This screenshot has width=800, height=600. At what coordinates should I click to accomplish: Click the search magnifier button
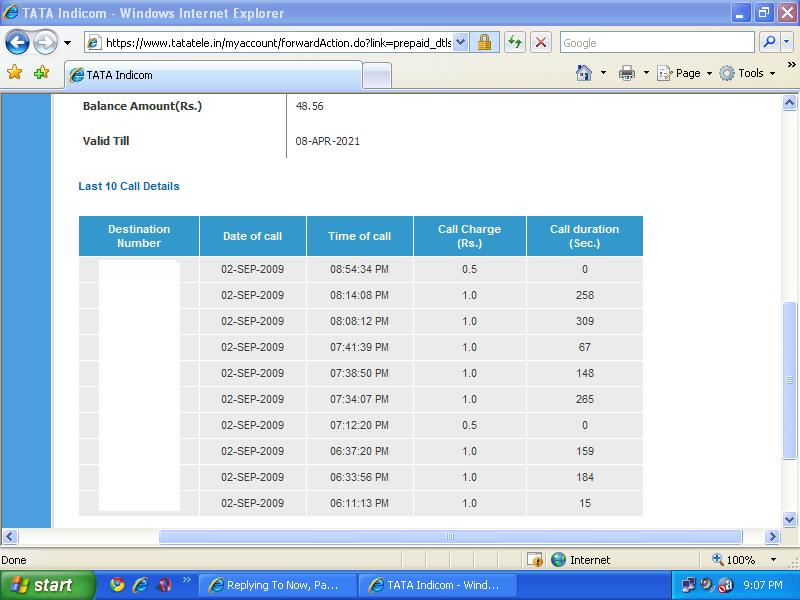click(769, 43)
